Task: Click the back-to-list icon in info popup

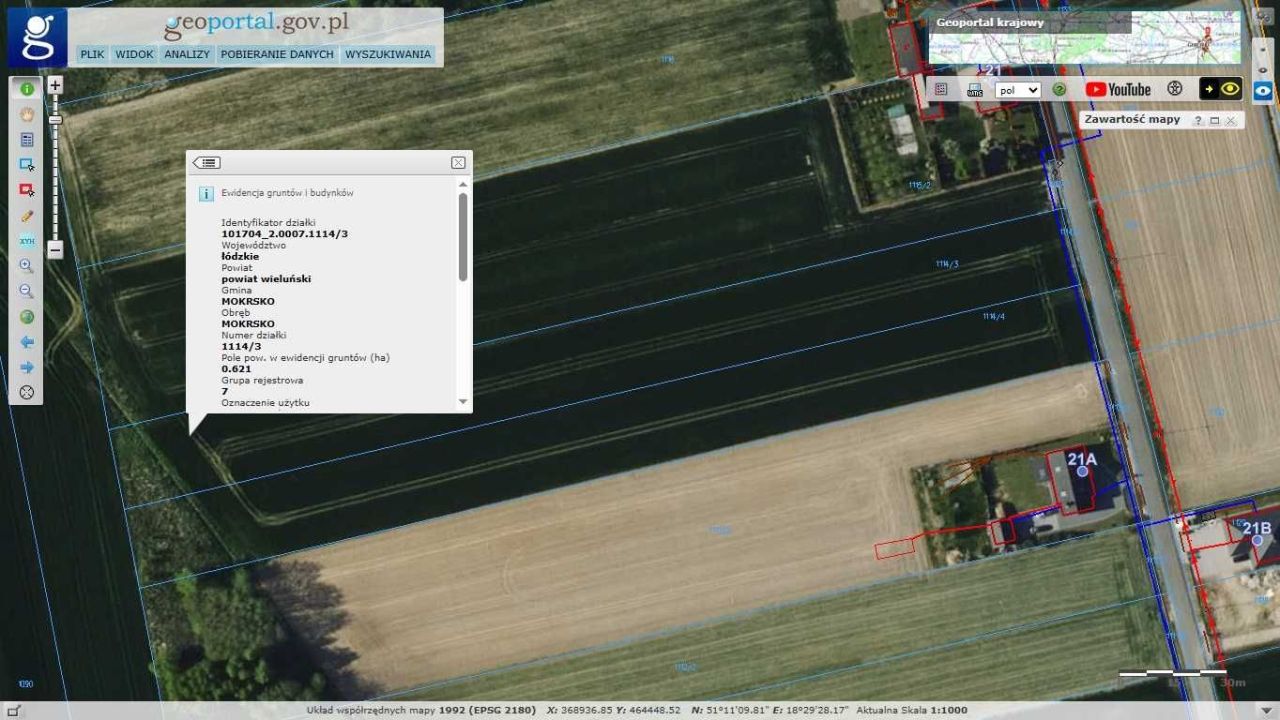Action: pos(207,163)
